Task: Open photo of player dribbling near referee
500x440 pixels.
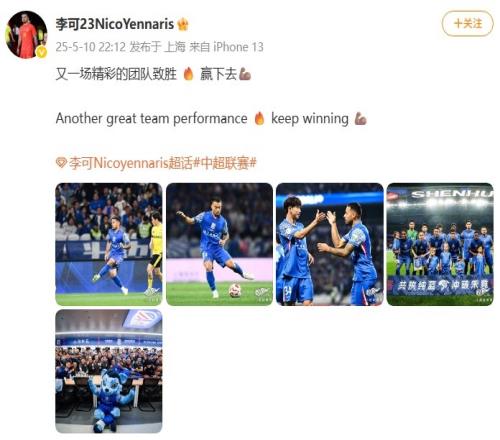Action: point(109,244)
